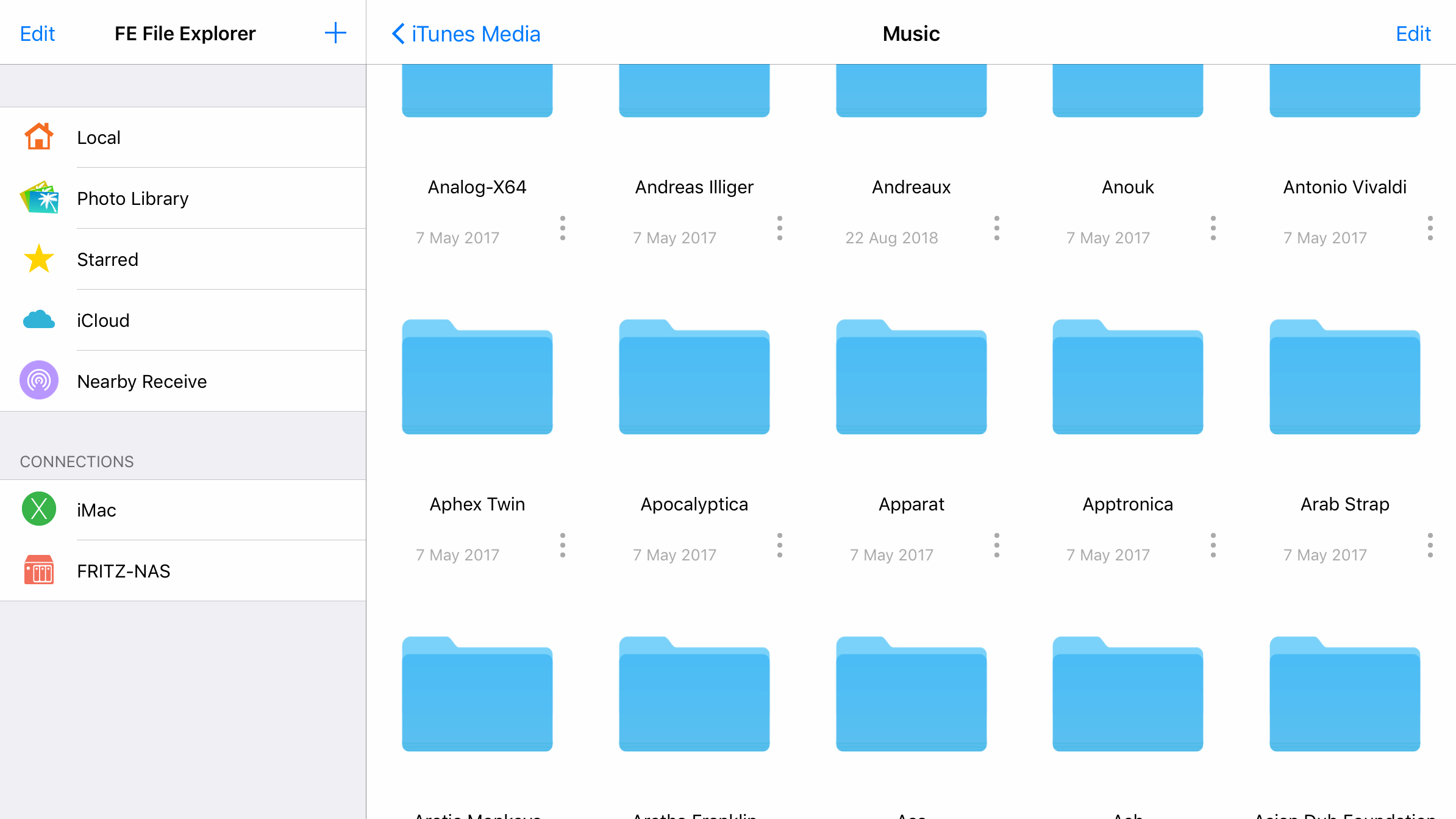Image resolution: width=1456 pixels, height=819 pixels.
Task: Open the folder icon below Apocalyptica
Action: (x=694, y=693)
